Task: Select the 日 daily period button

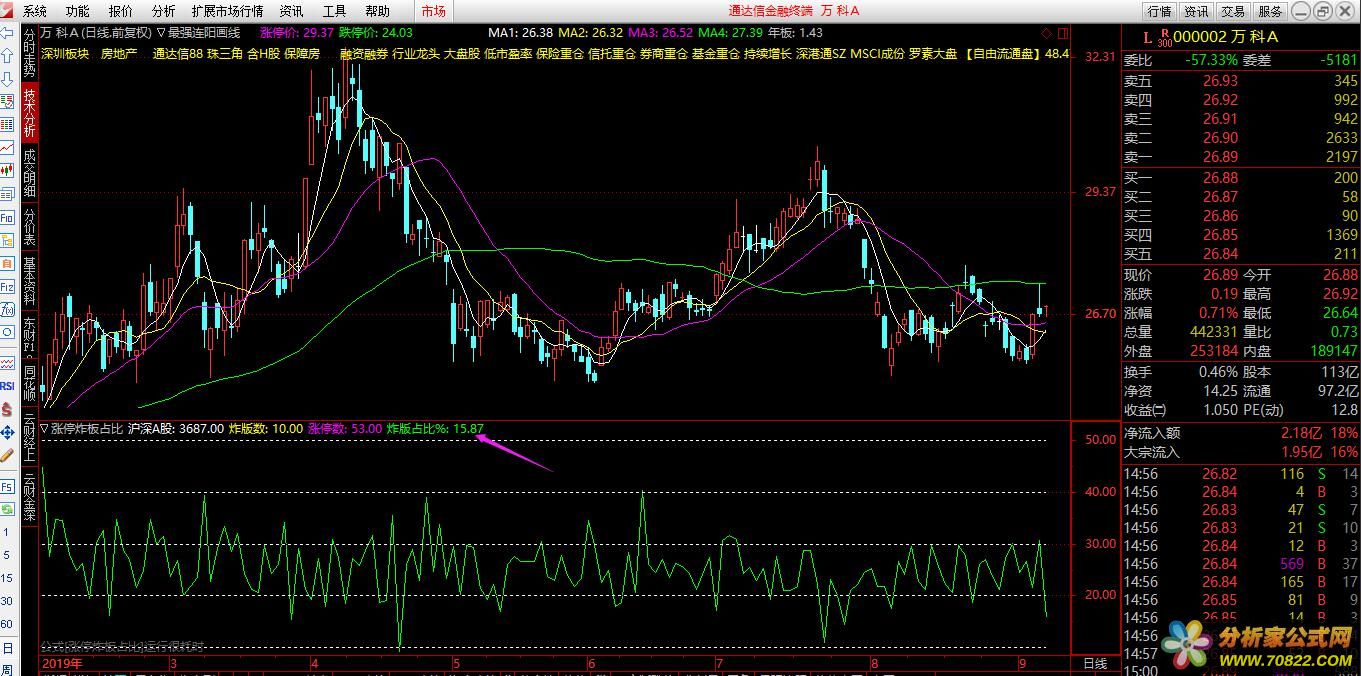Action: pos(8,647)
